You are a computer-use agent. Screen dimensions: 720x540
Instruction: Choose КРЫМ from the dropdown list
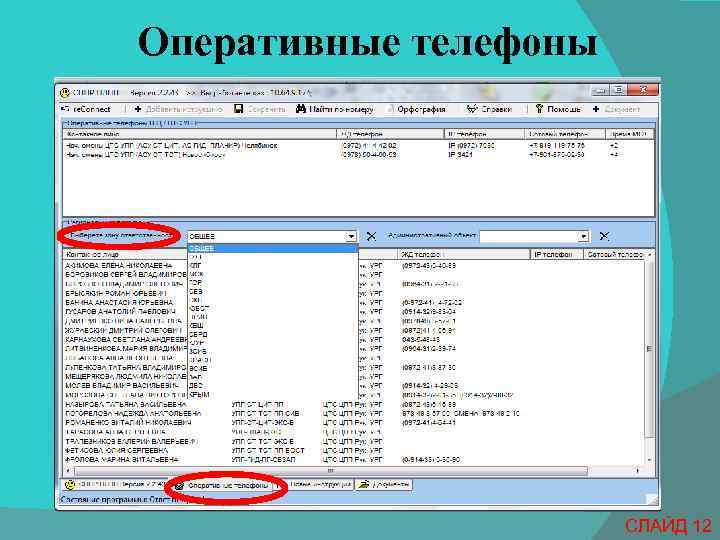[273, 394]
